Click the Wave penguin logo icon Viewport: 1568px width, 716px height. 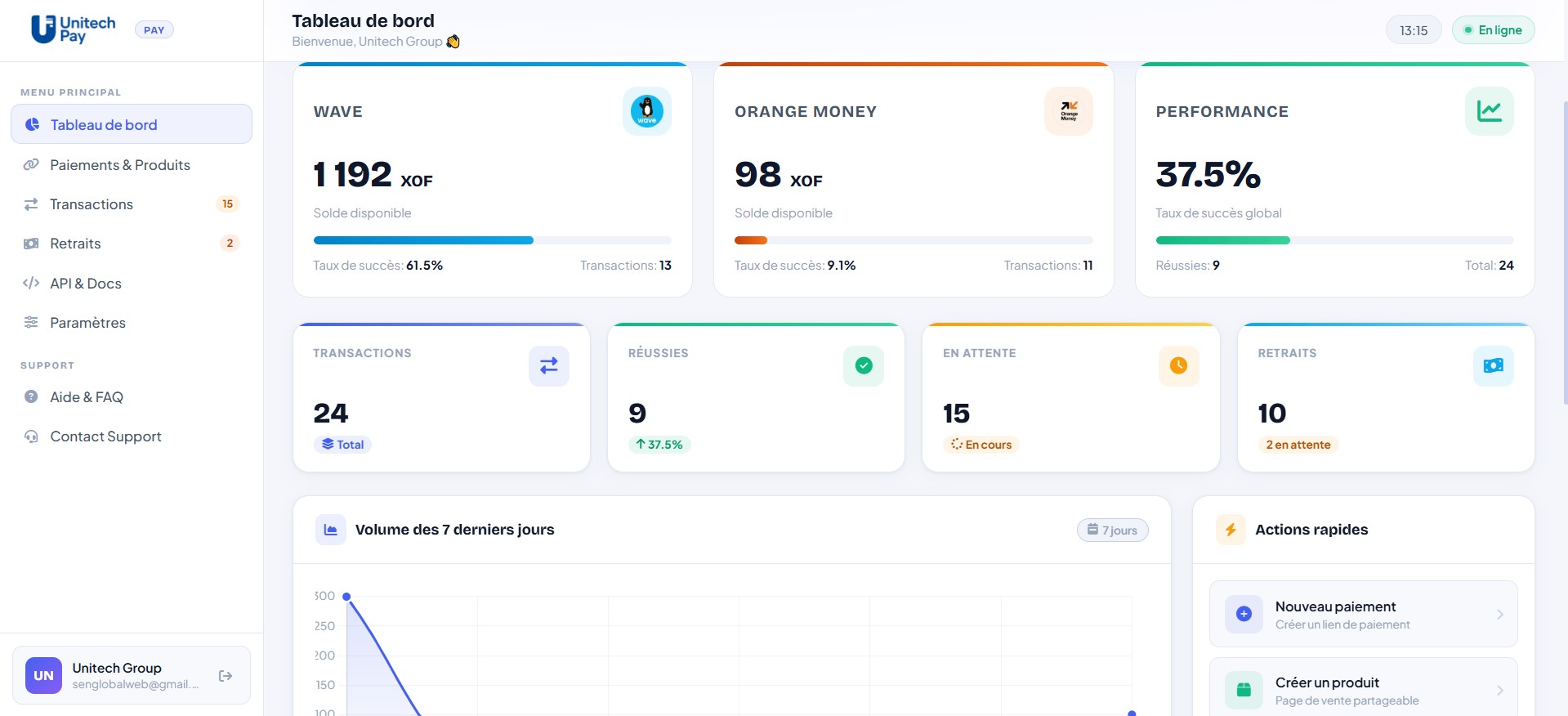coord(647,111)
